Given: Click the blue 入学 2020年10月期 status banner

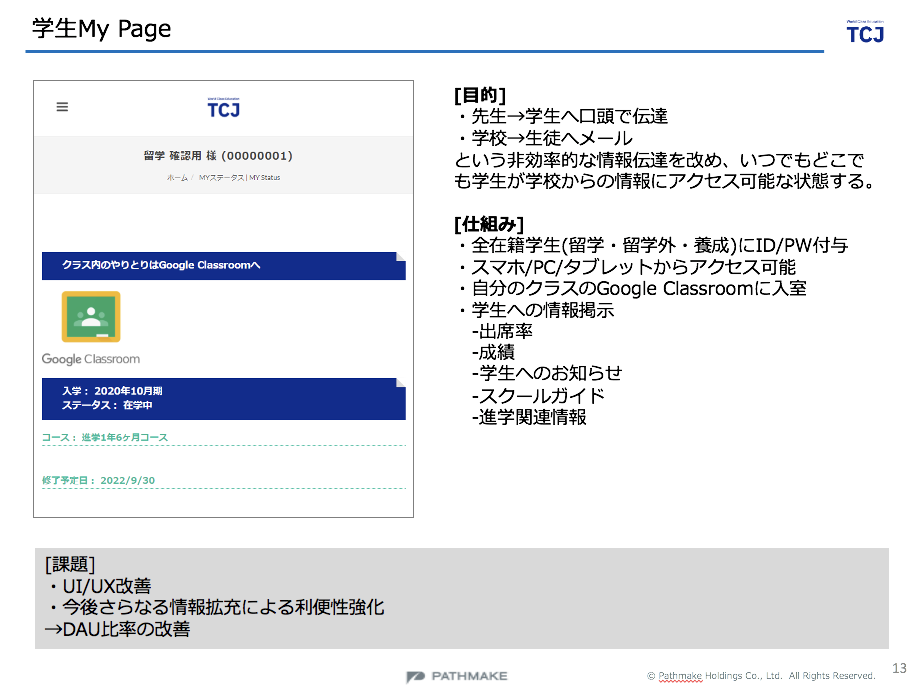Looking at the screenshot, I should [x=222, y=398].
